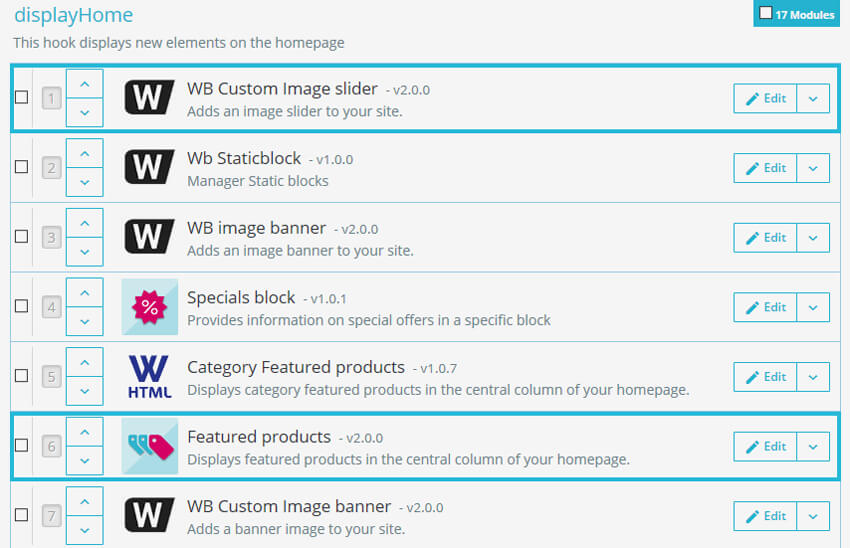Click position number 6 handle
Viewport: 850px width, 548px height.
pyautogui.click(x=52, y=446)
